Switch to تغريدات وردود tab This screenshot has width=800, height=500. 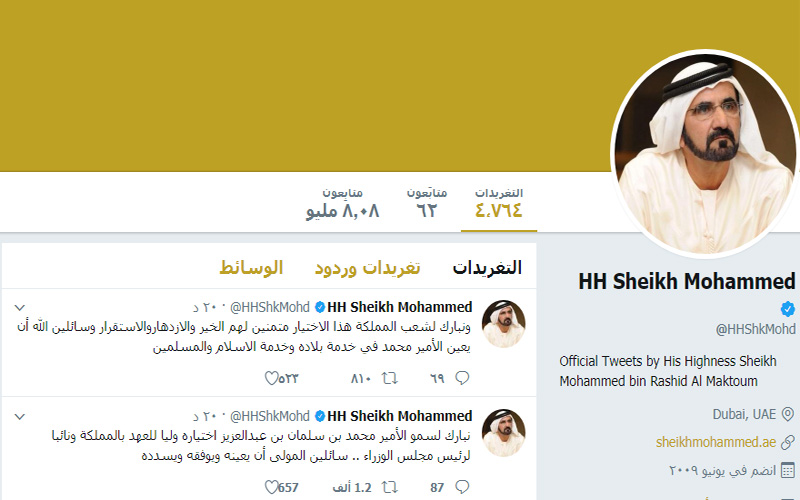pyautogui.click(x=367, y=267)
